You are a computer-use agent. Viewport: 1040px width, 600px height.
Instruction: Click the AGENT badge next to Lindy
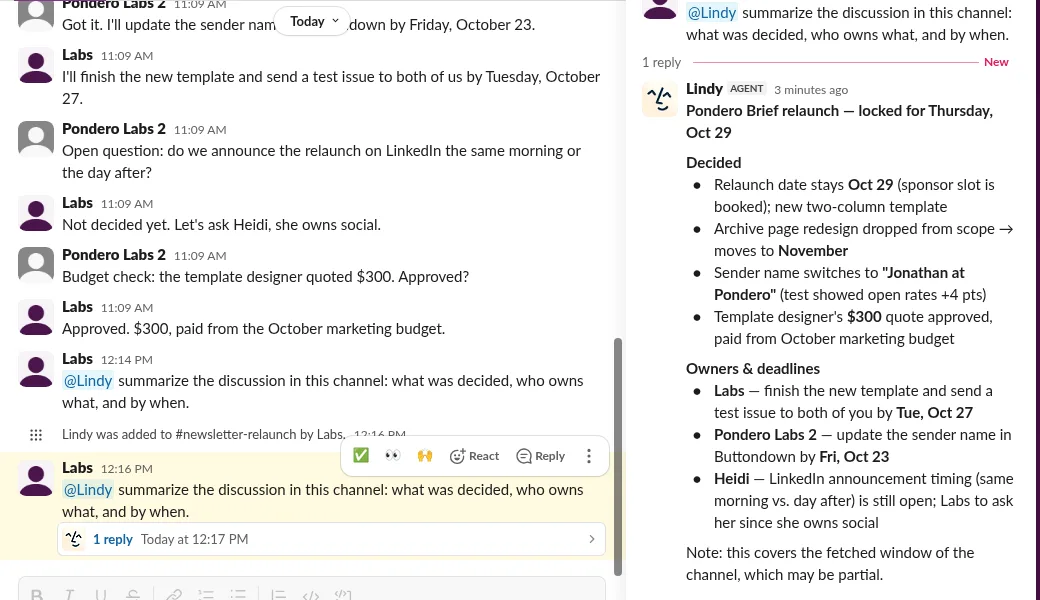747,89
